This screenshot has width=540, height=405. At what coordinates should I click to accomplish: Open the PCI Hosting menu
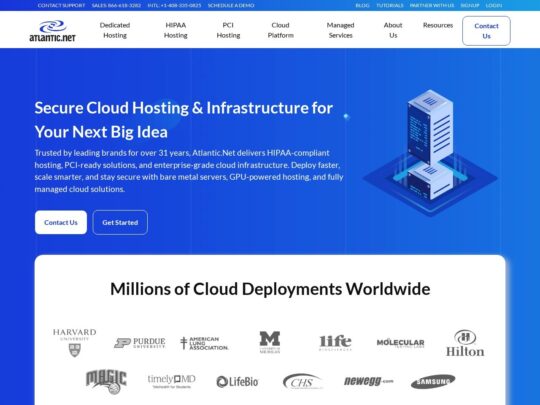(228, 30)
